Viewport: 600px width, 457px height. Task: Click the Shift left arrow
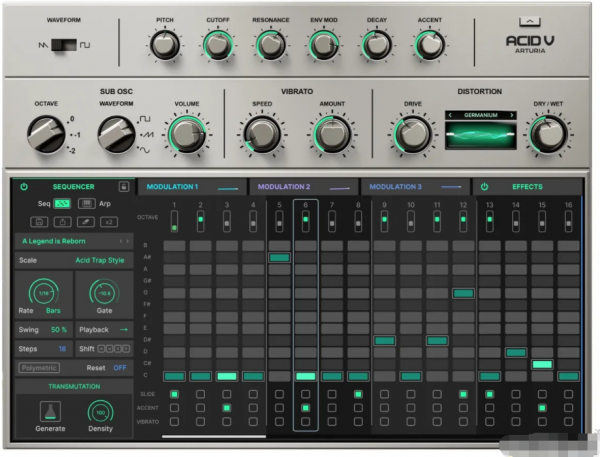click(118, 349)
